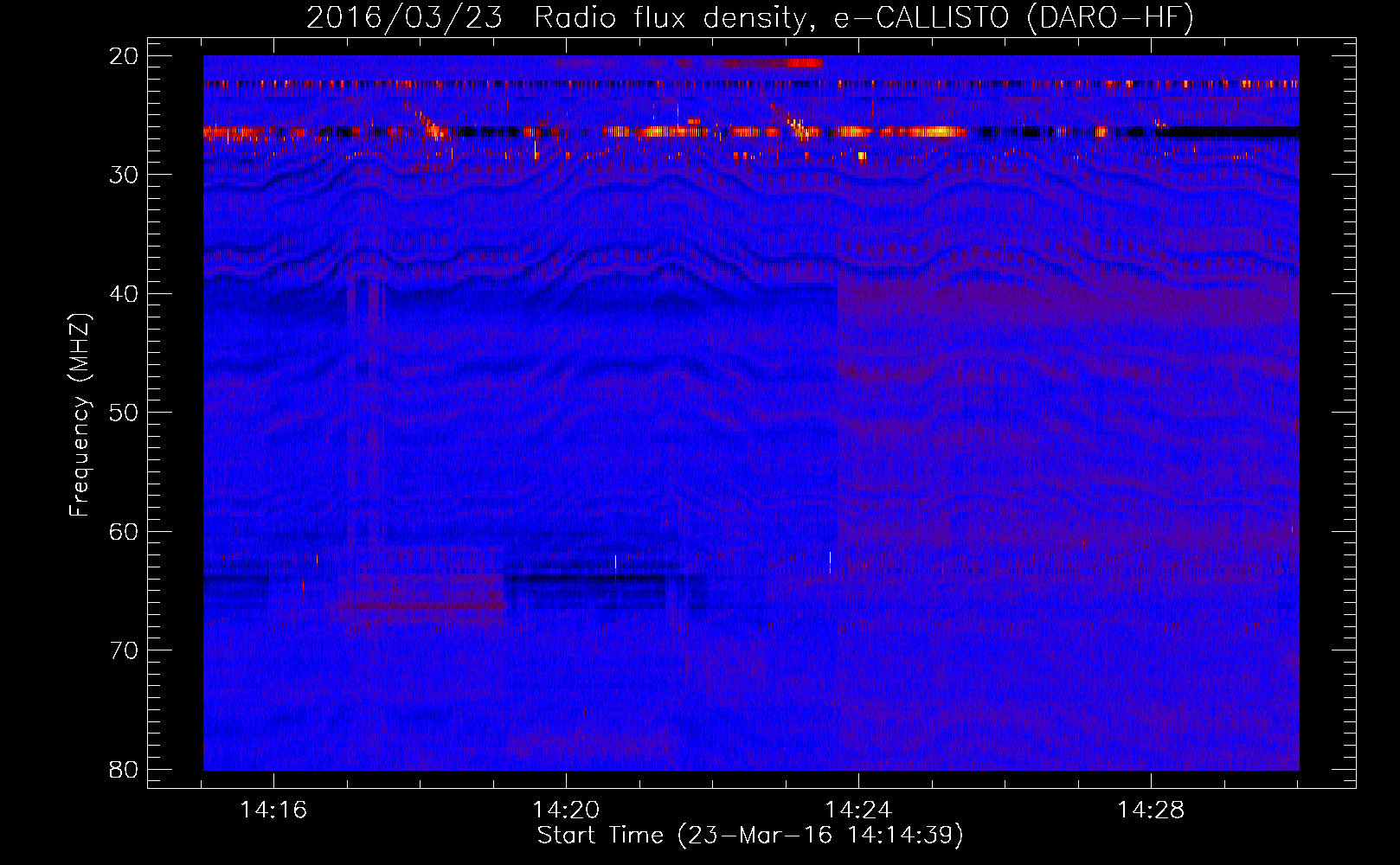This screenshot has width=1400, height=865.
Task: Click the 14:16 time tick label
Action: pos(273,811)
